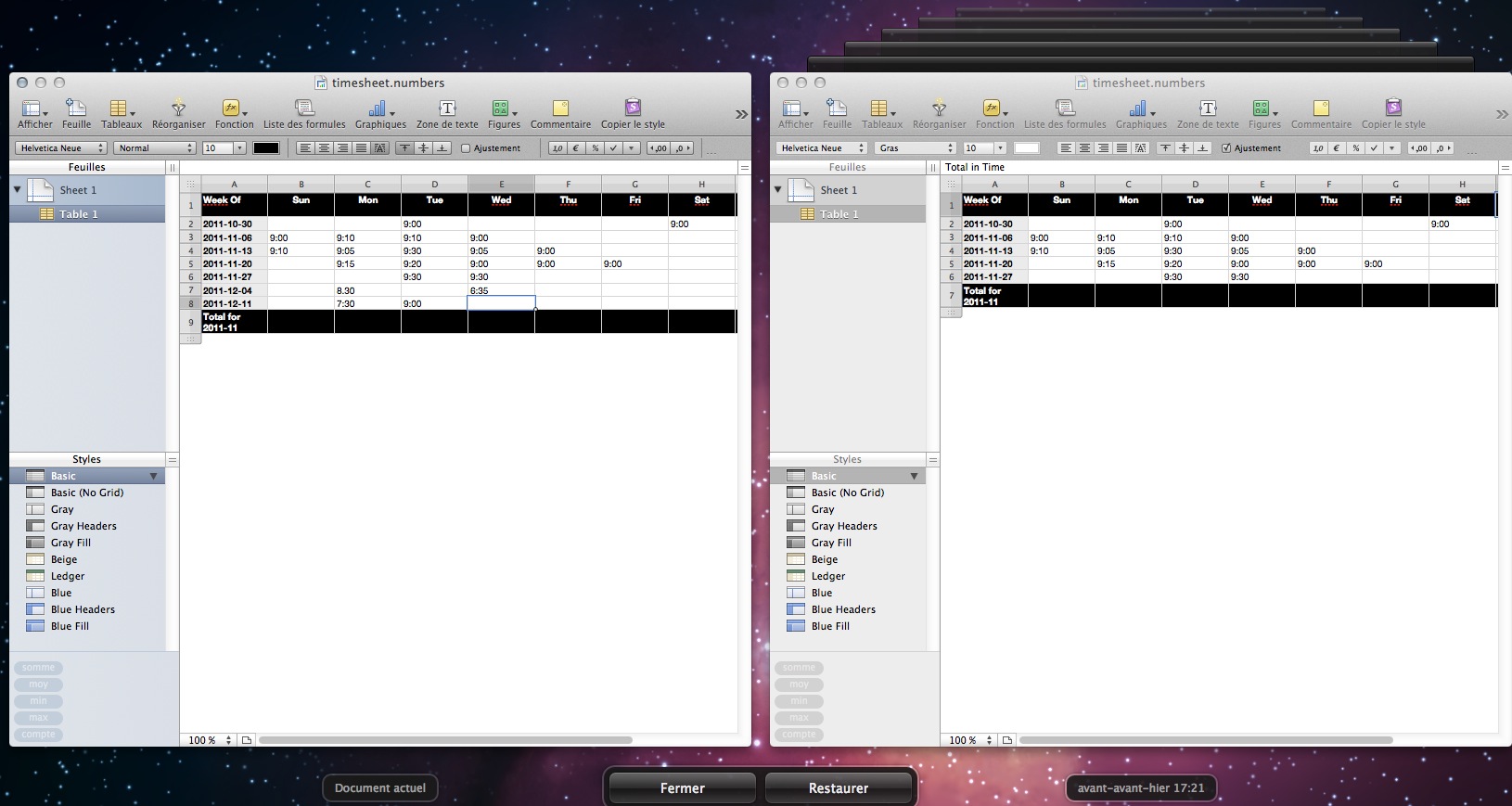Apply percent format in left window
The width and height of the screenshot is (1512, 806).
point(595,148)
